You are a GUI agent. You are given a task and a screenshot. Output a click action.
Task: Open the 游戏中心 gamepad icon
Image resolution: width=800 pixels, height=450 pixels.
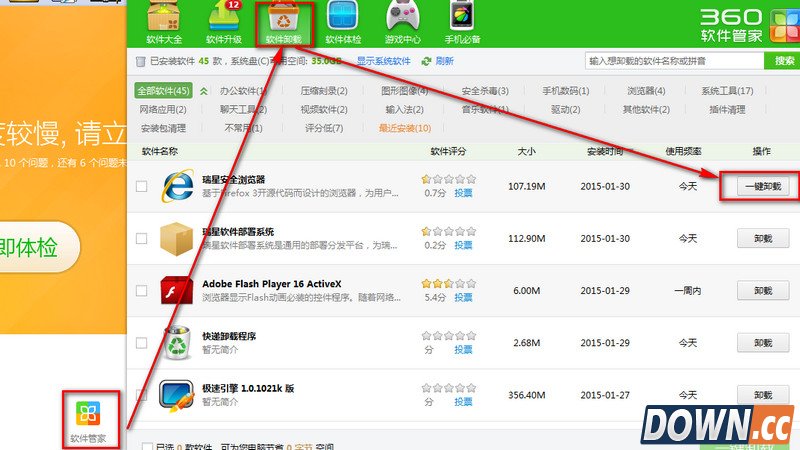pos(403,23)
